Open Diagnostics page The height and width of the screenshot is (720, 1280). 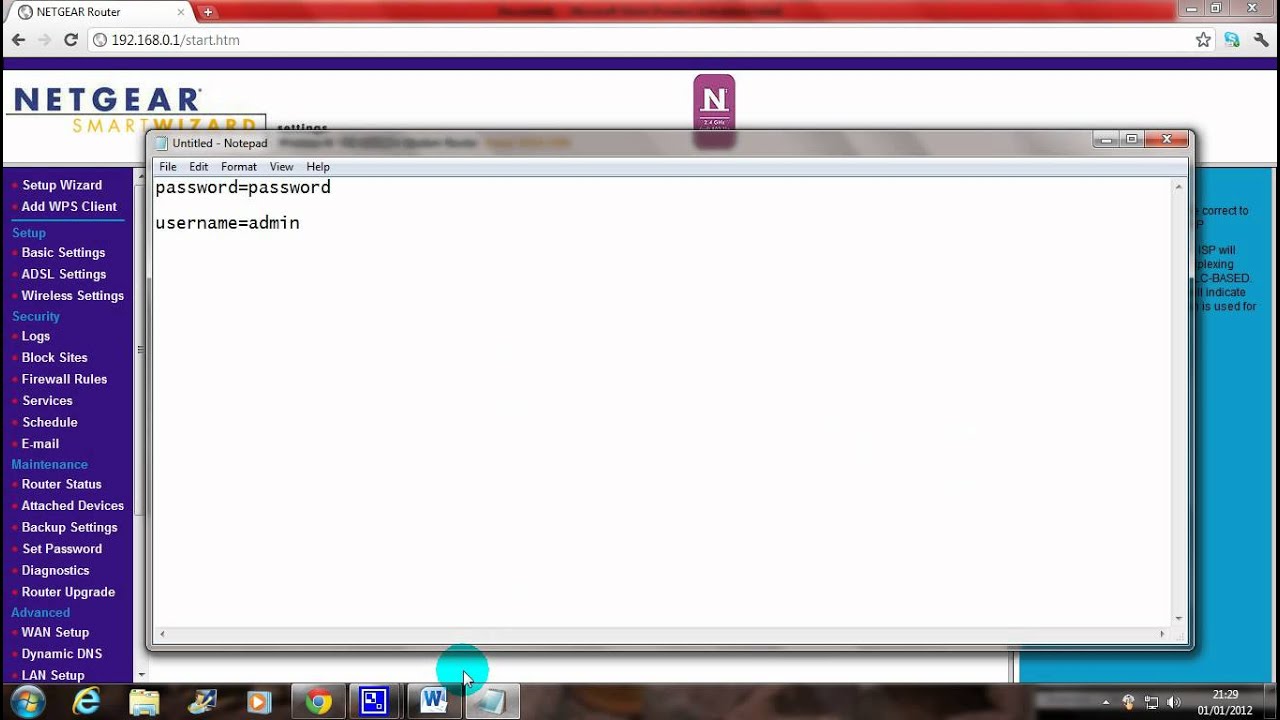point(56,570)
